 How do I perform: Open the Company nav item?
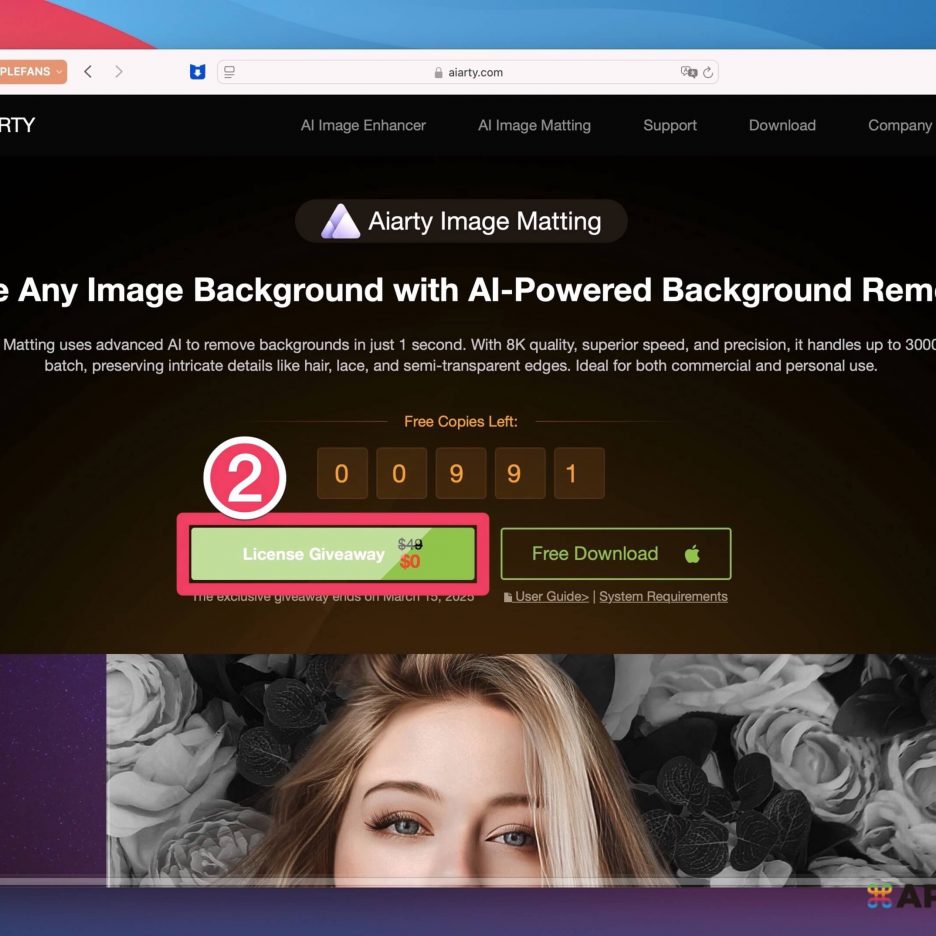tap(899, 125)
